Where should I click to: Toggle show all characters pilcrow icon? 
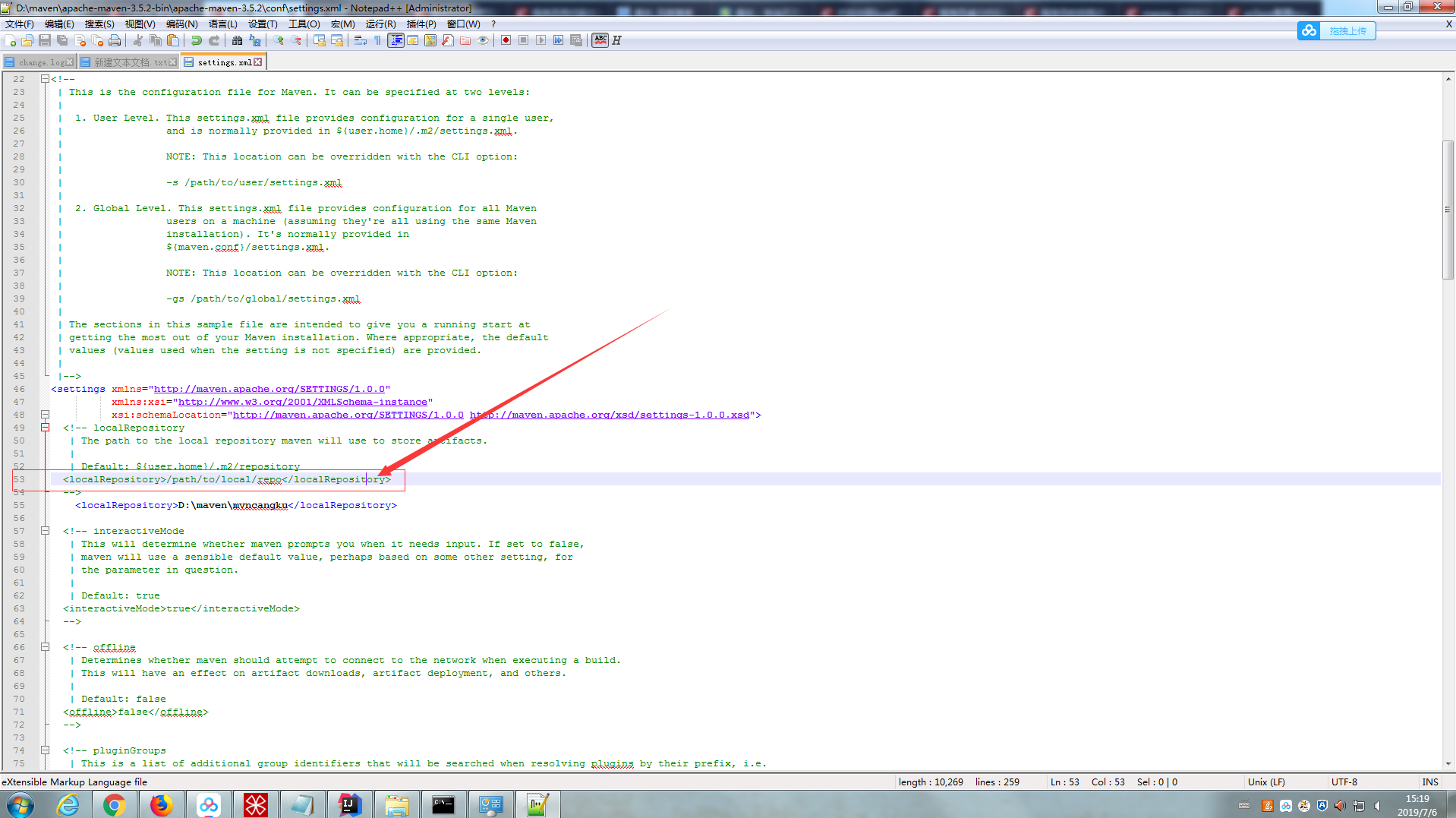click(x=378, y=40)
